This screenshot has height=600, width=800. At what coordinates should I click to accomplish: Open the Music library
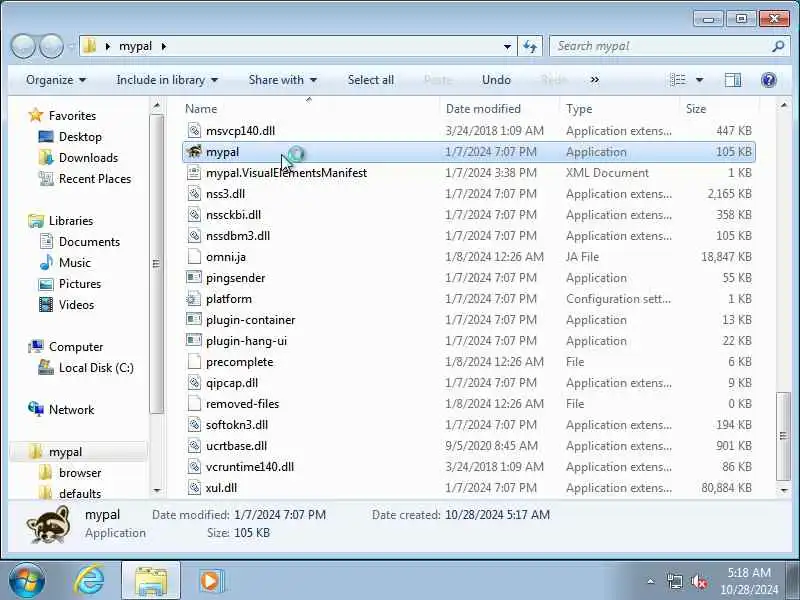74,263
